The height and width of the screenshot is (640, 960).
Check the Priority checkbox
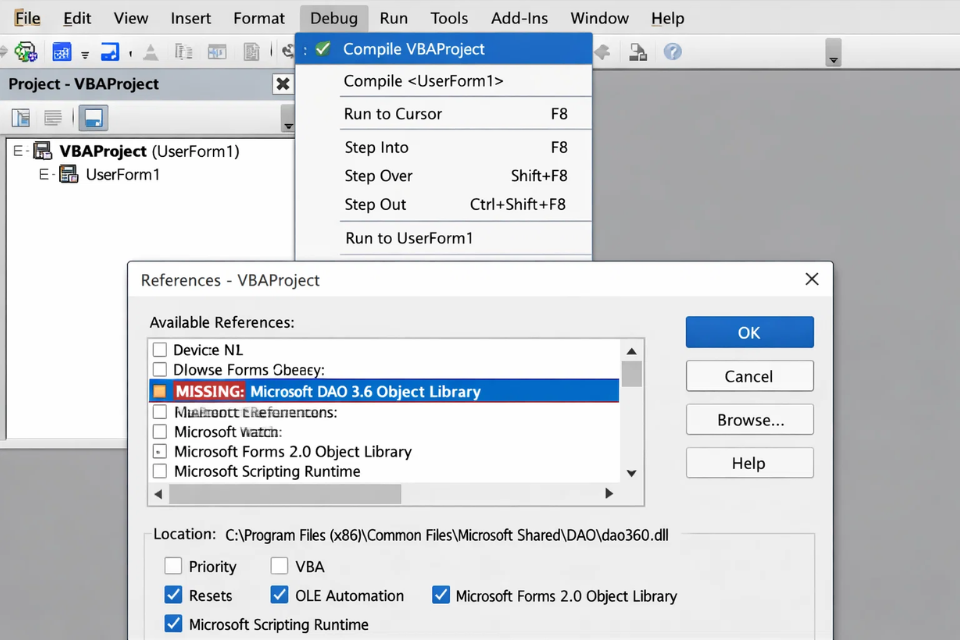click(x=174, y=566)
